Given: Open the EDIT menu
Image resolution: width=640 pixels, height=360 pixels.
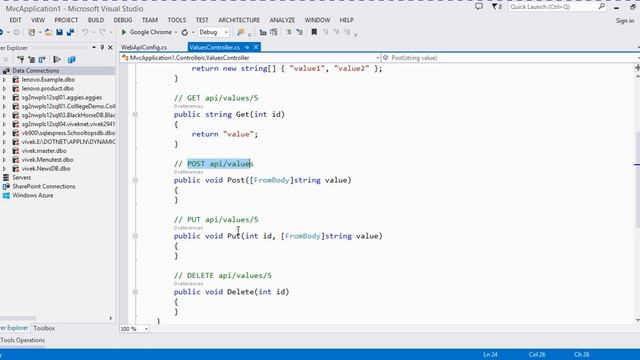Looking at the screenshot, I should pos(15,20).
